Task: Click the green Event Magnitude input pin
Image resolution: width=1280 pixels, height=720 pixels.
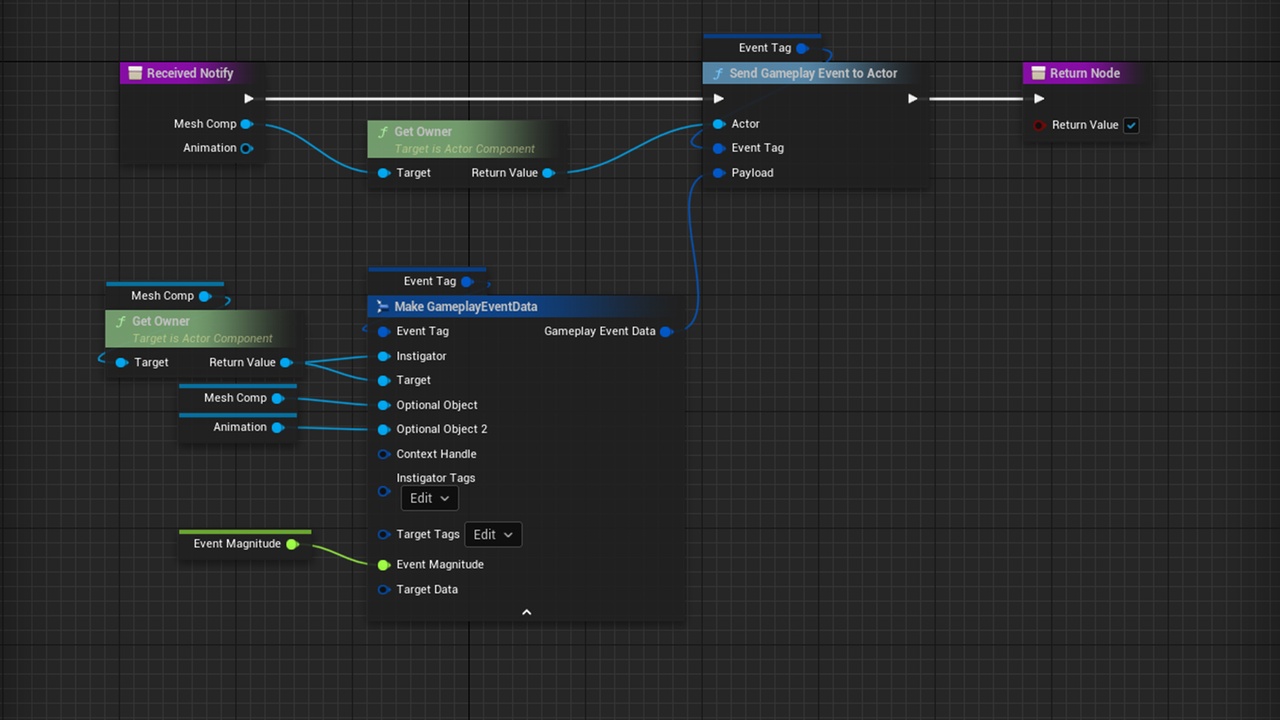Action: pos(383,565)
